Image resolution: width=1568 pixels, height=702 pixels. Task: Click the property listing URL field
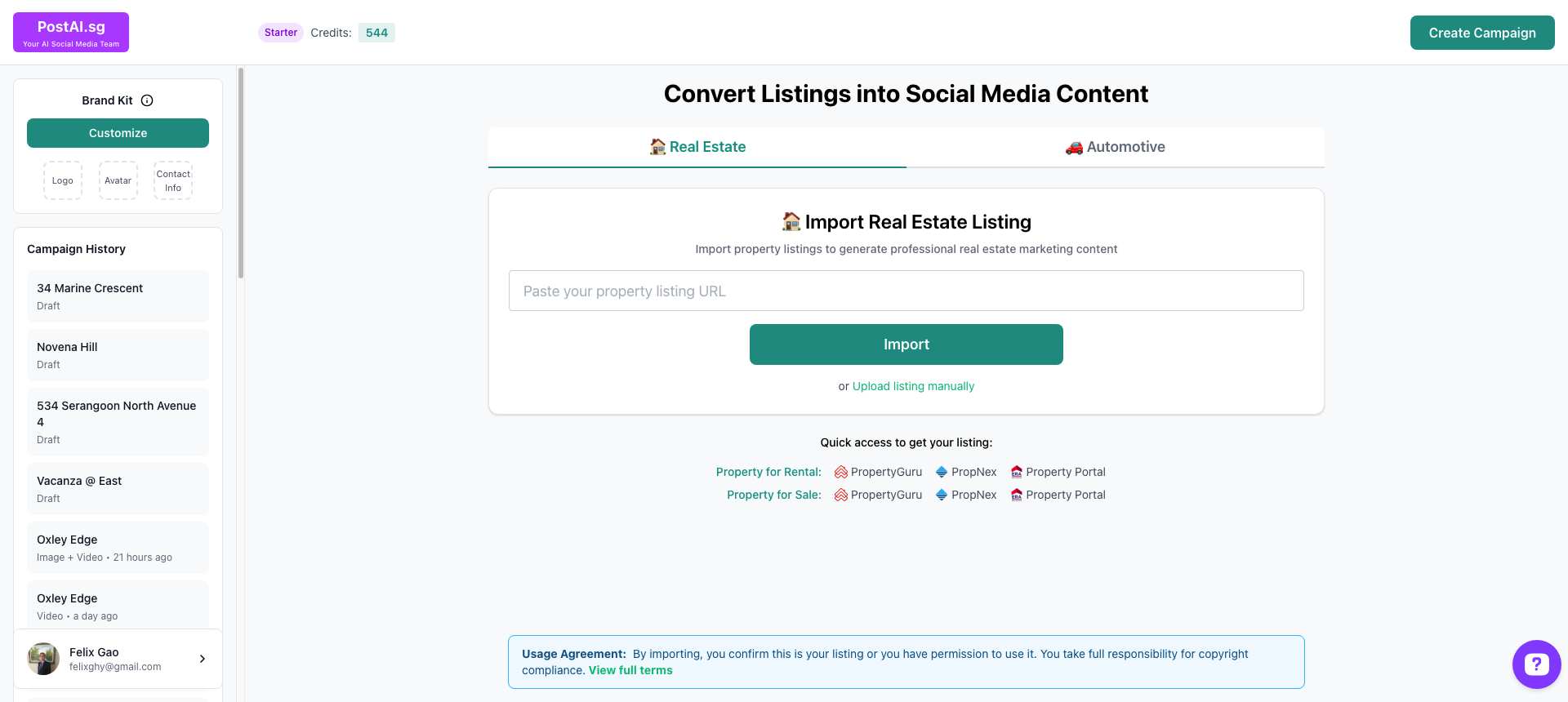(906, 291)
